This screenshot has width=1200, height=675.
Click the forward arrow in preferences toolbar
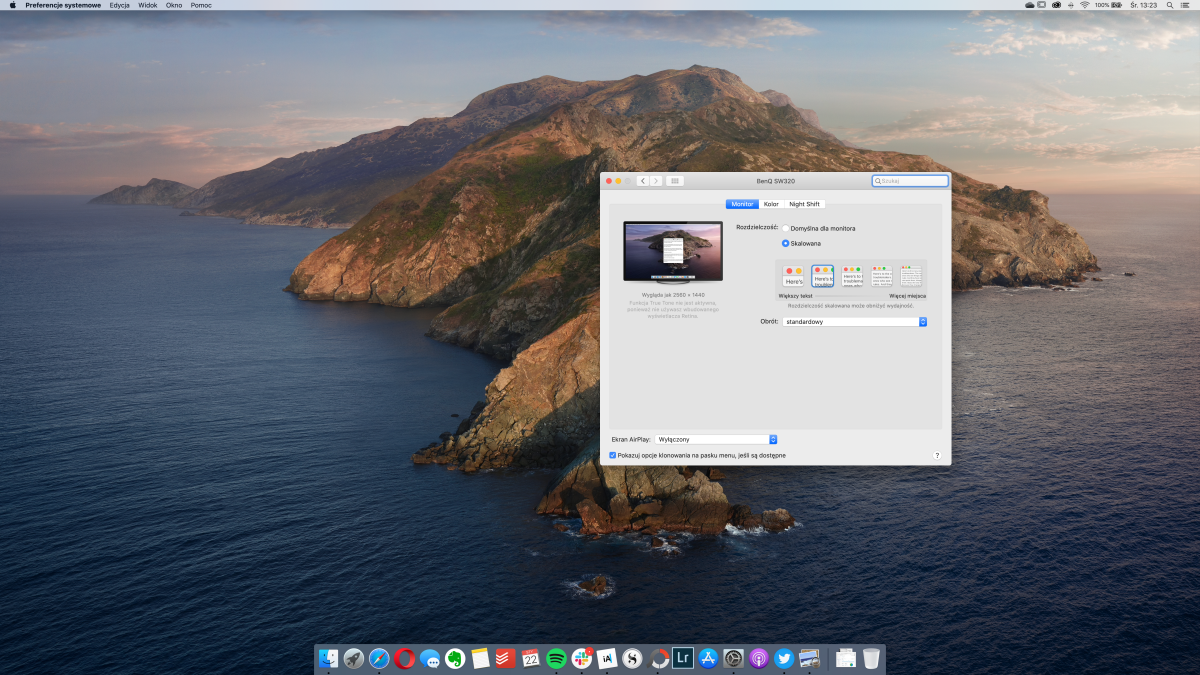(x=655, y=181)
